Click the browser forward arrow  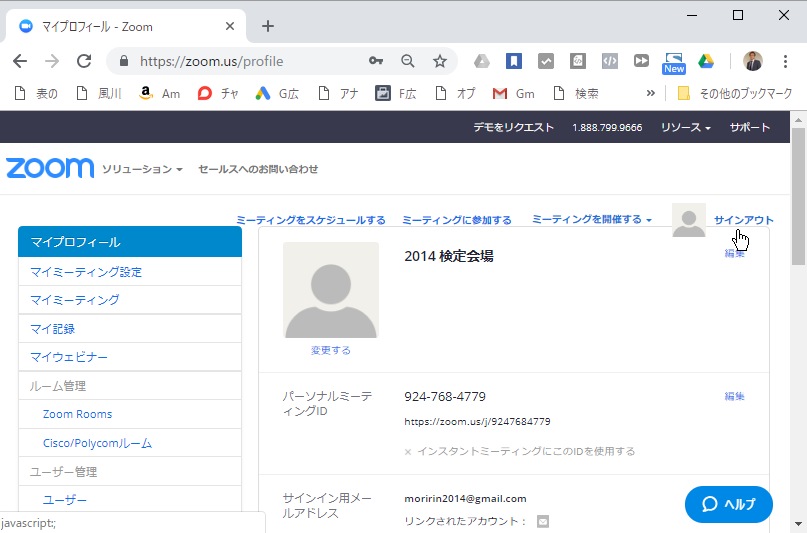[x=51, y=61]
